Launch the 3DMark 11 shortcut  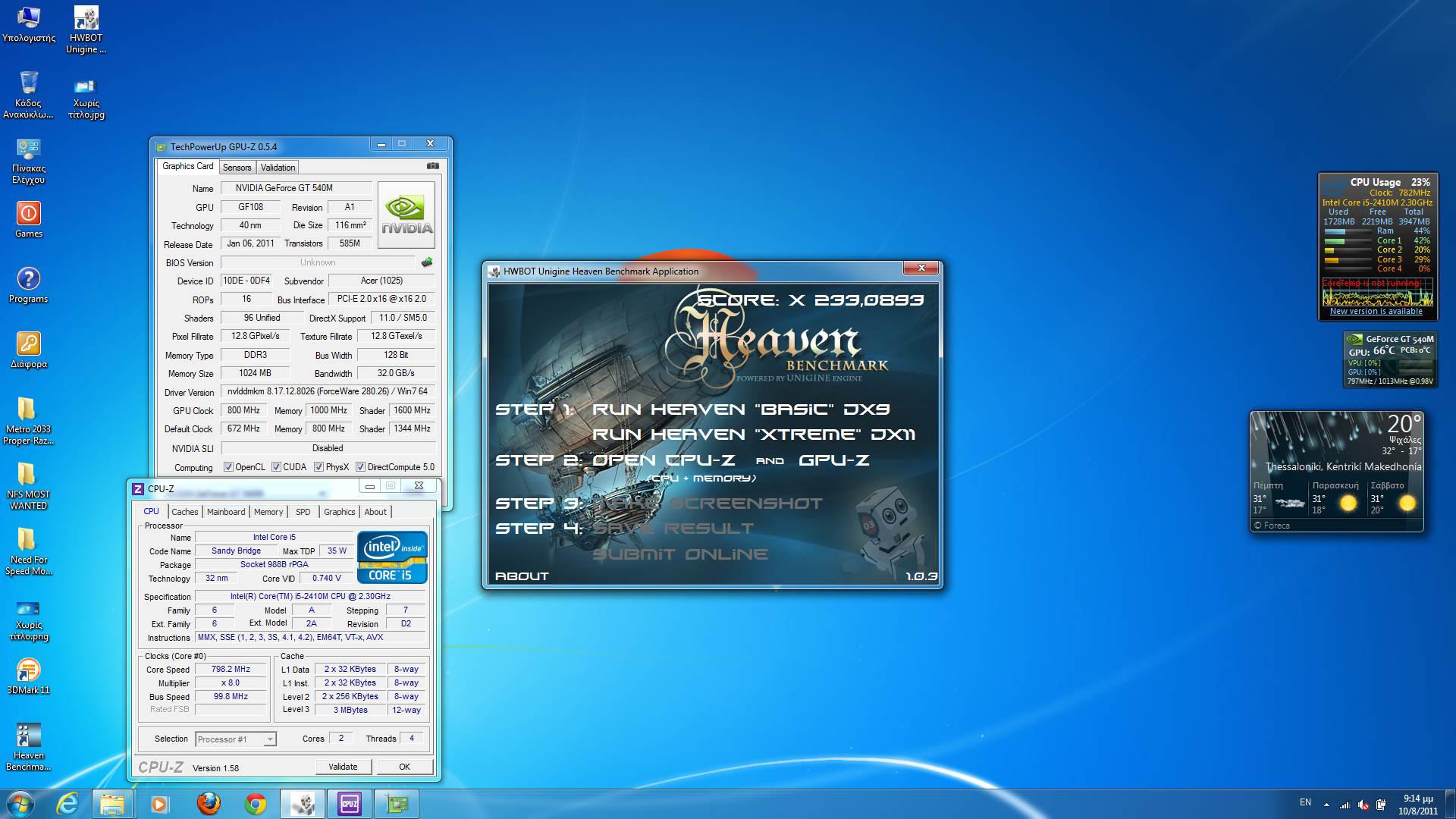[x=29, y=676]
